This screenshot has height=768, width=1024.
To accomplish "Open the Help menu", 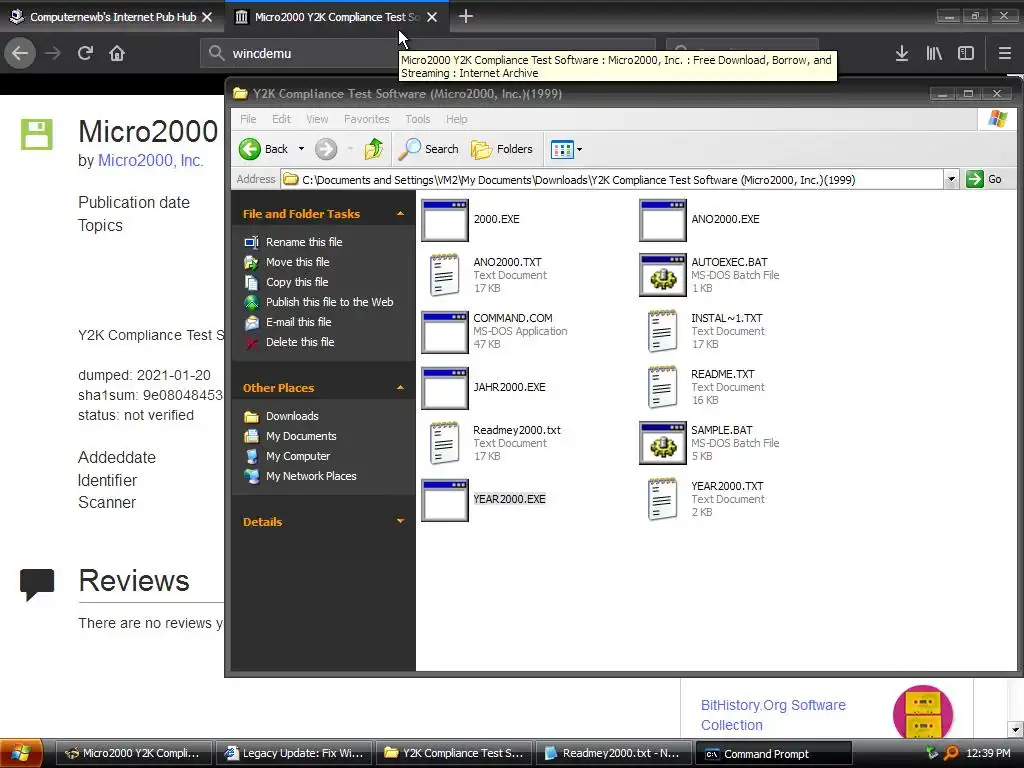I will (x=456, y=119).
